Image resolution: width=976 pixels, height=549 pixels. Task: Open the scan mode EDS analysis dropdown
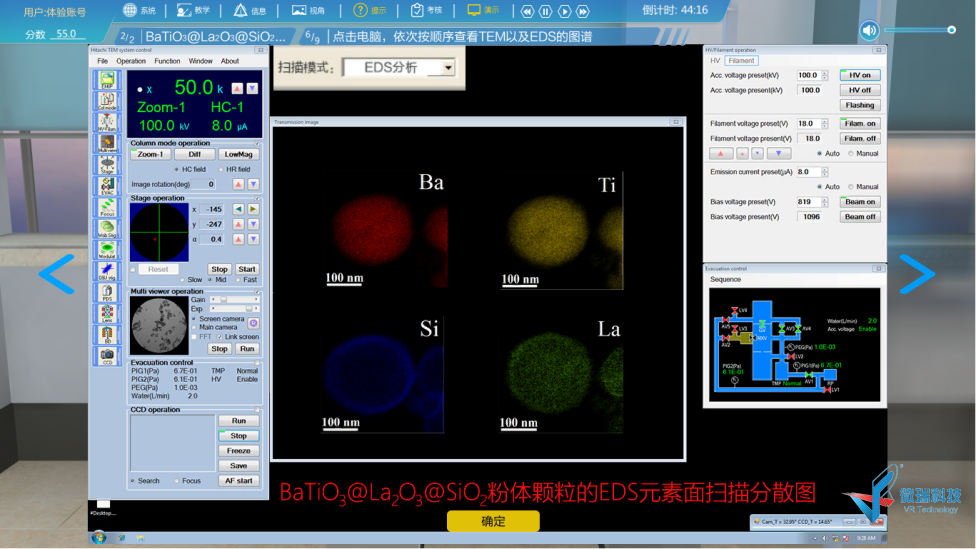coord(448,68)
